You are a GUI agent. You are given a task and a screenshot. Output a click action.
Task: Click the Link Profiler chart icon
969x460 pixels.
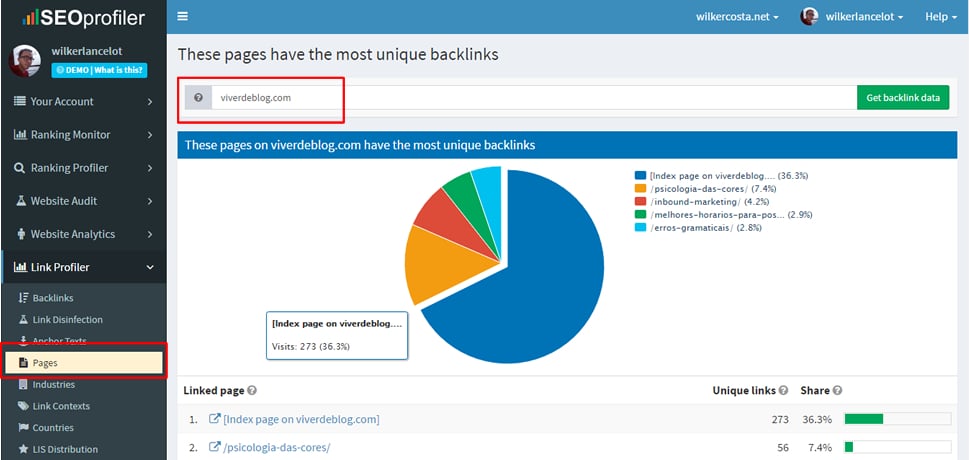click(x=20, y=267)
